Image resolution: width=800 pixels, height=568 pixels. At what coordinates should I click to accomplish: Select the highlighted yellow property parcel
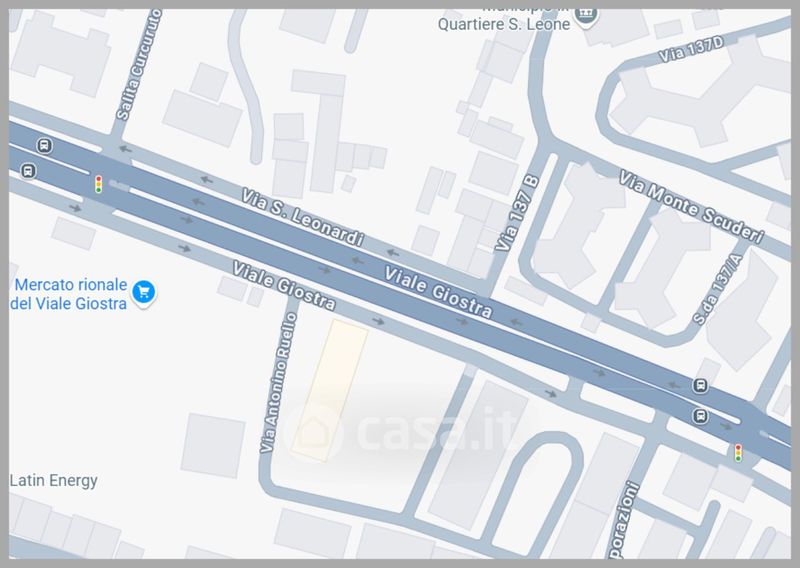coord(330,391)
